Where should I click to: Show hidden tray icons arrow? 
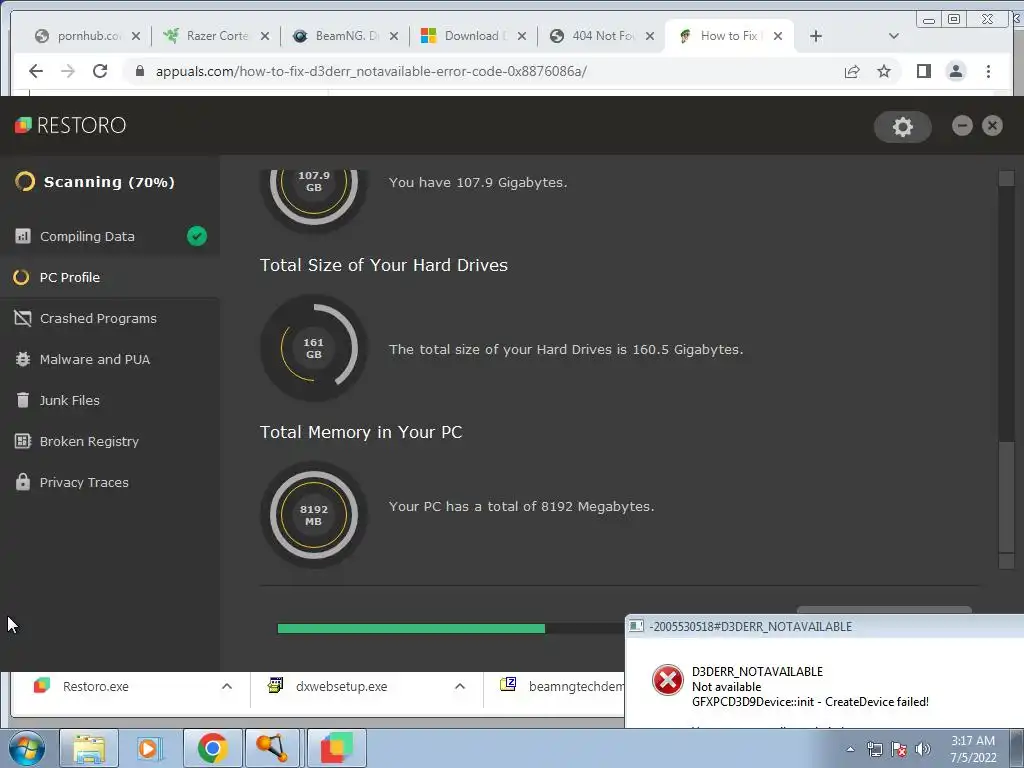click(x=850, y=749)
